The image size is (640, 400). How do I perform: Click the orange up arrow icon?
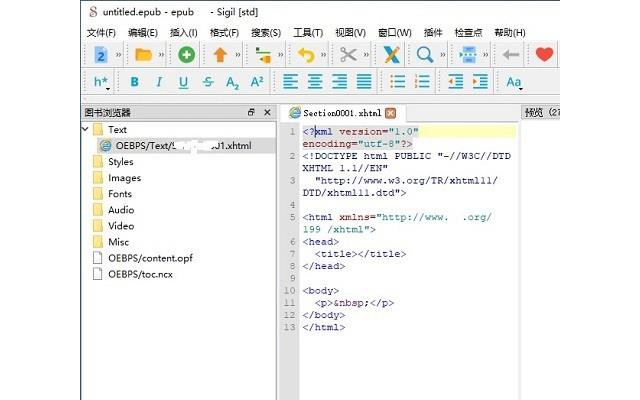point(220,54)
